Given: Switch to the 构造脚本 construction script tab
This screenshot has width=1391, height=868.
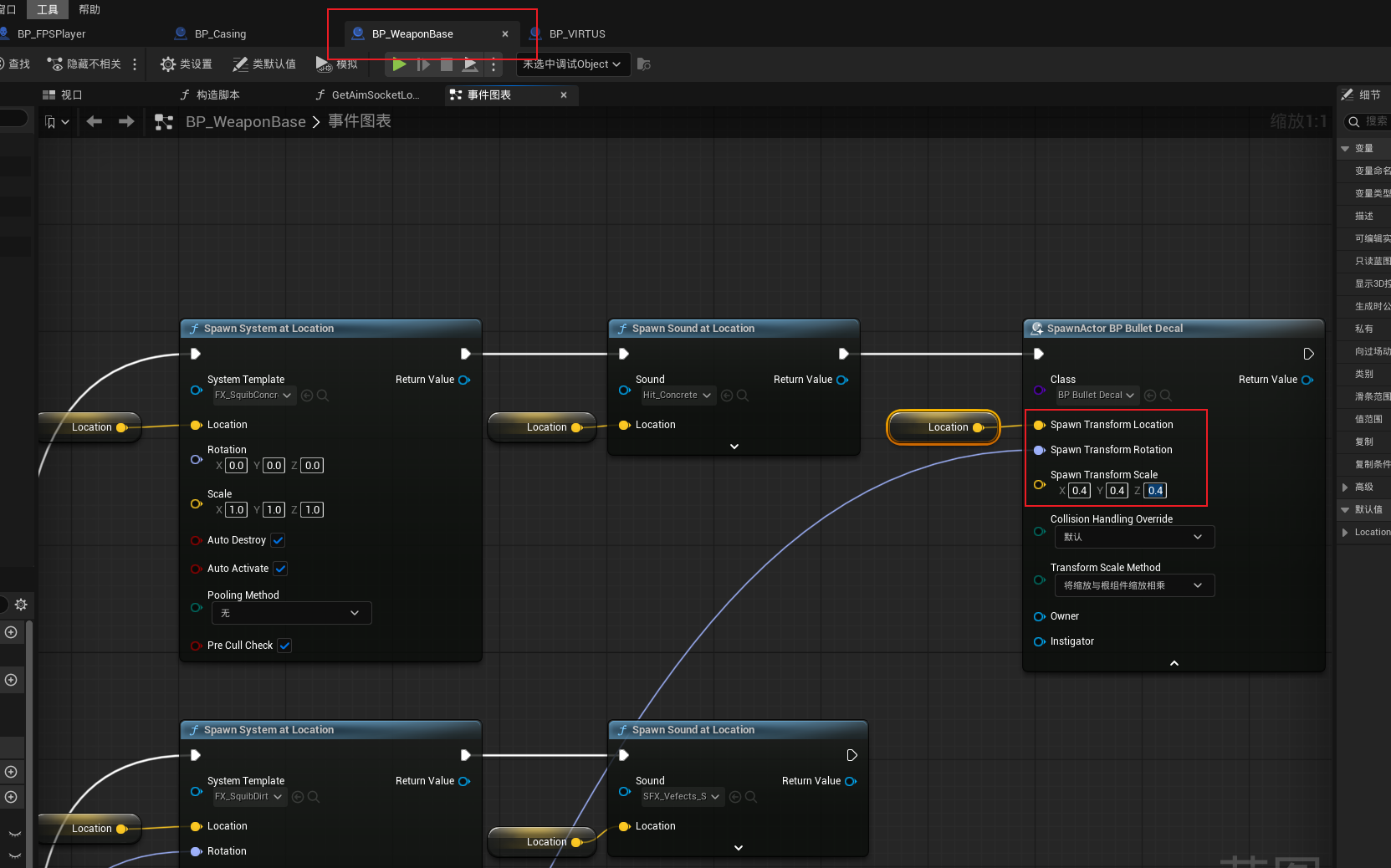Looking at the screenshot, I should [211, 95].
